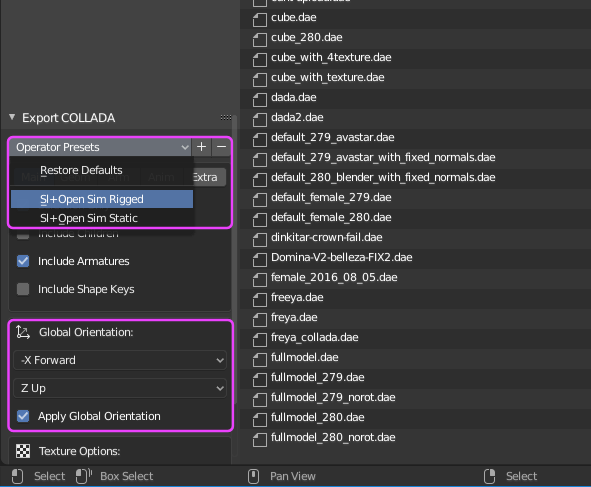Collapse the Export COLLADA panel
Image resolution: width=591 pixels, height=487 pixels.
(x=12, y=117)
